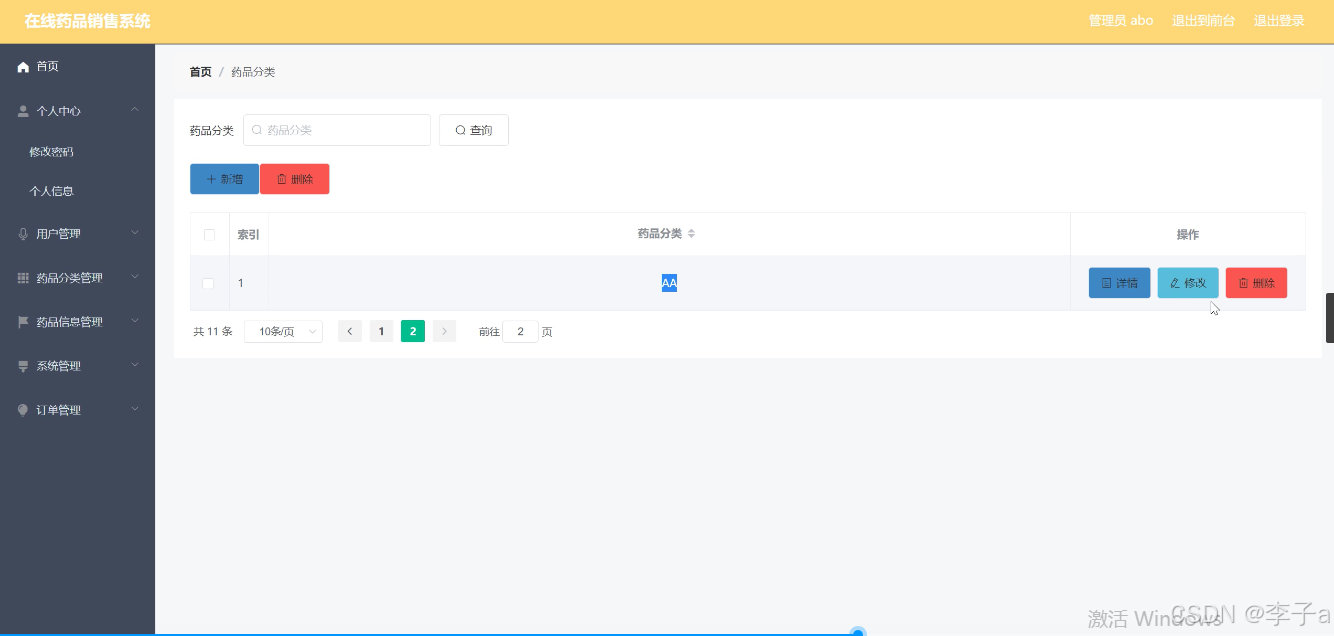This screenshot has width=1334, height=636.
Task: Check the row 1 checkbox
Action: pyautogui.click(x=208, y=284)
